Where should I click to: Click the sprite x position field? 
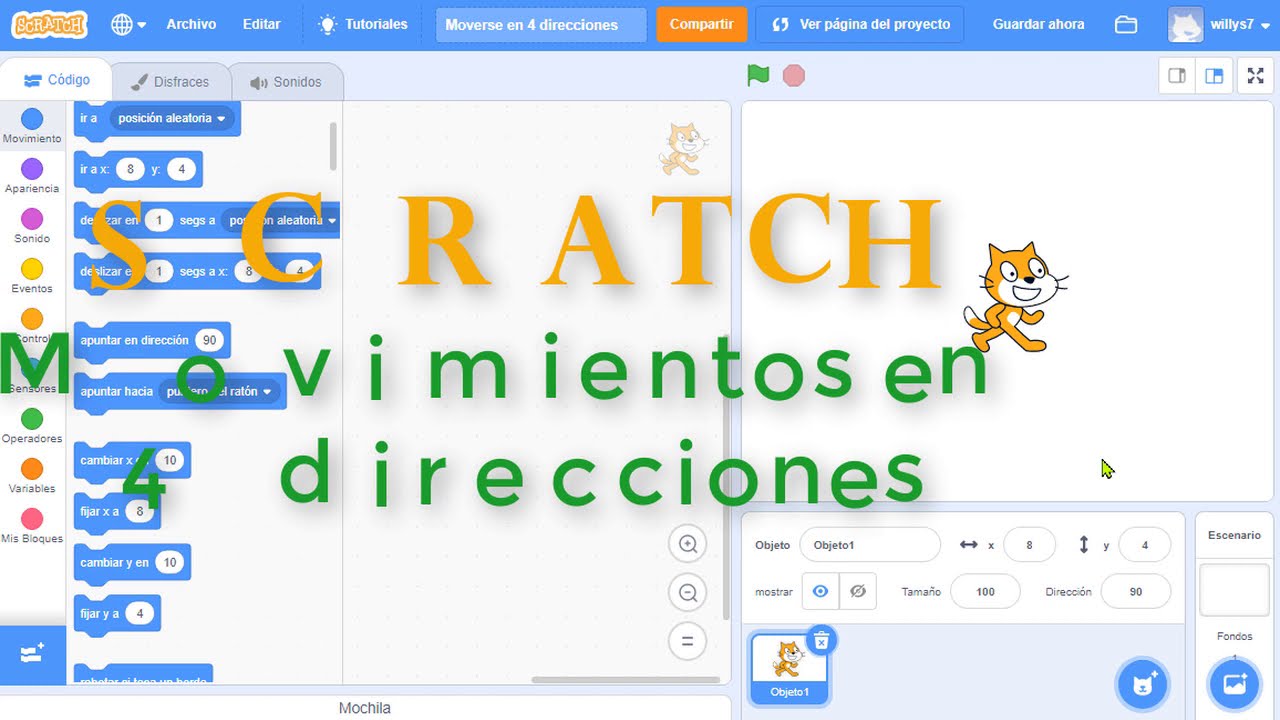coord(1030,545)
